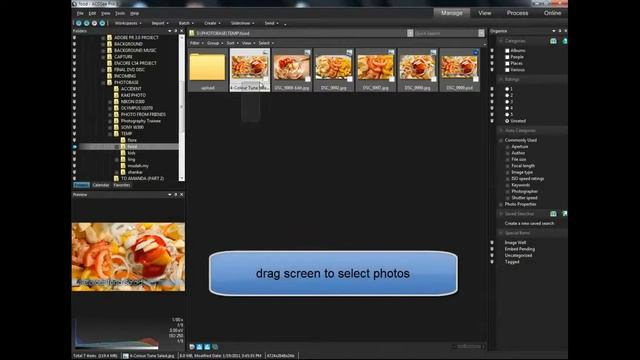
Task: Open the Tools menu
Action: pyautogui.click(x=120, y=13)
